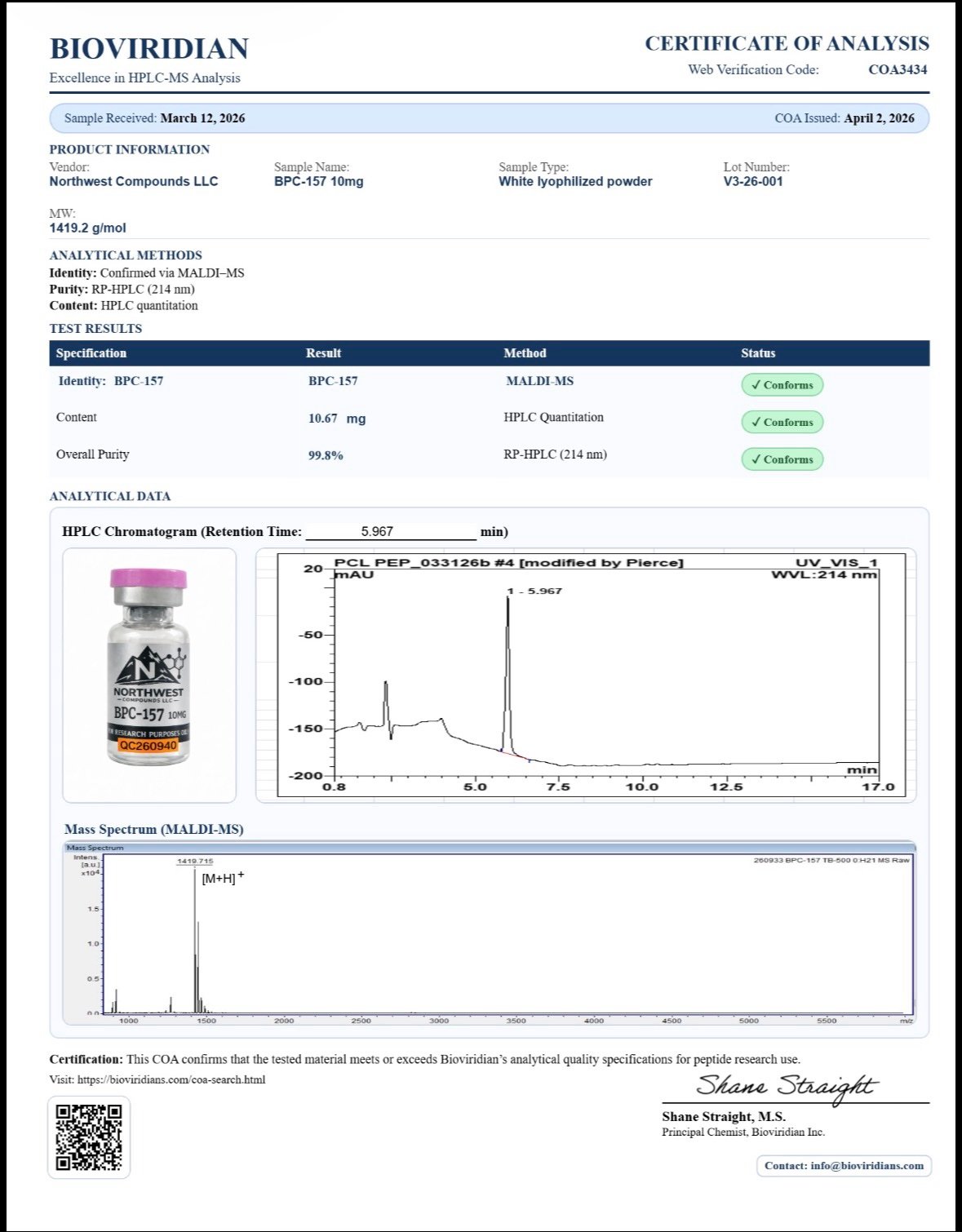Click the Specification column header
The width and height of the screenshot is (962, 1232).
point(91,353)
